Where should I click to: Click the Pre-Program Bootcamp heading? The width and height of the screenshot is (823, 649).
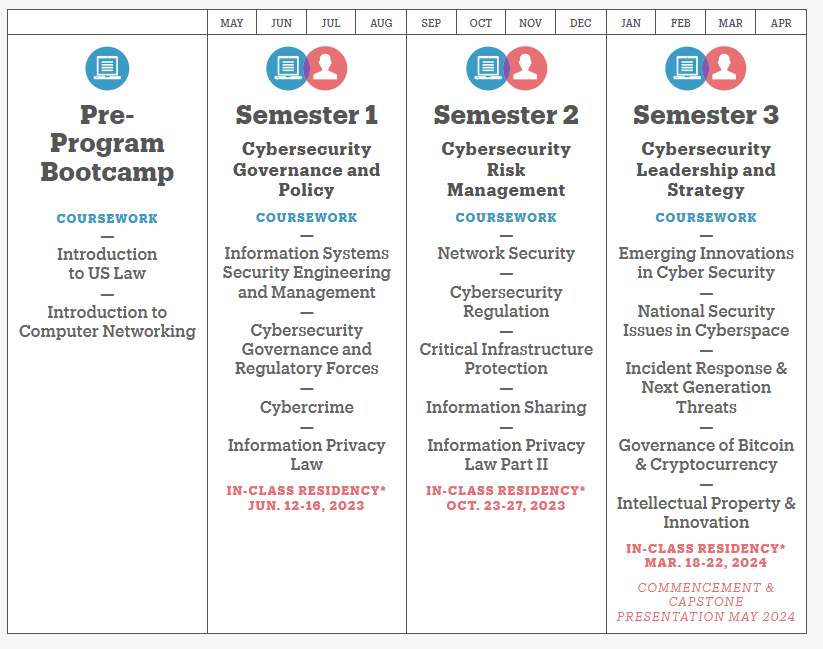click(x=107, y=143)
